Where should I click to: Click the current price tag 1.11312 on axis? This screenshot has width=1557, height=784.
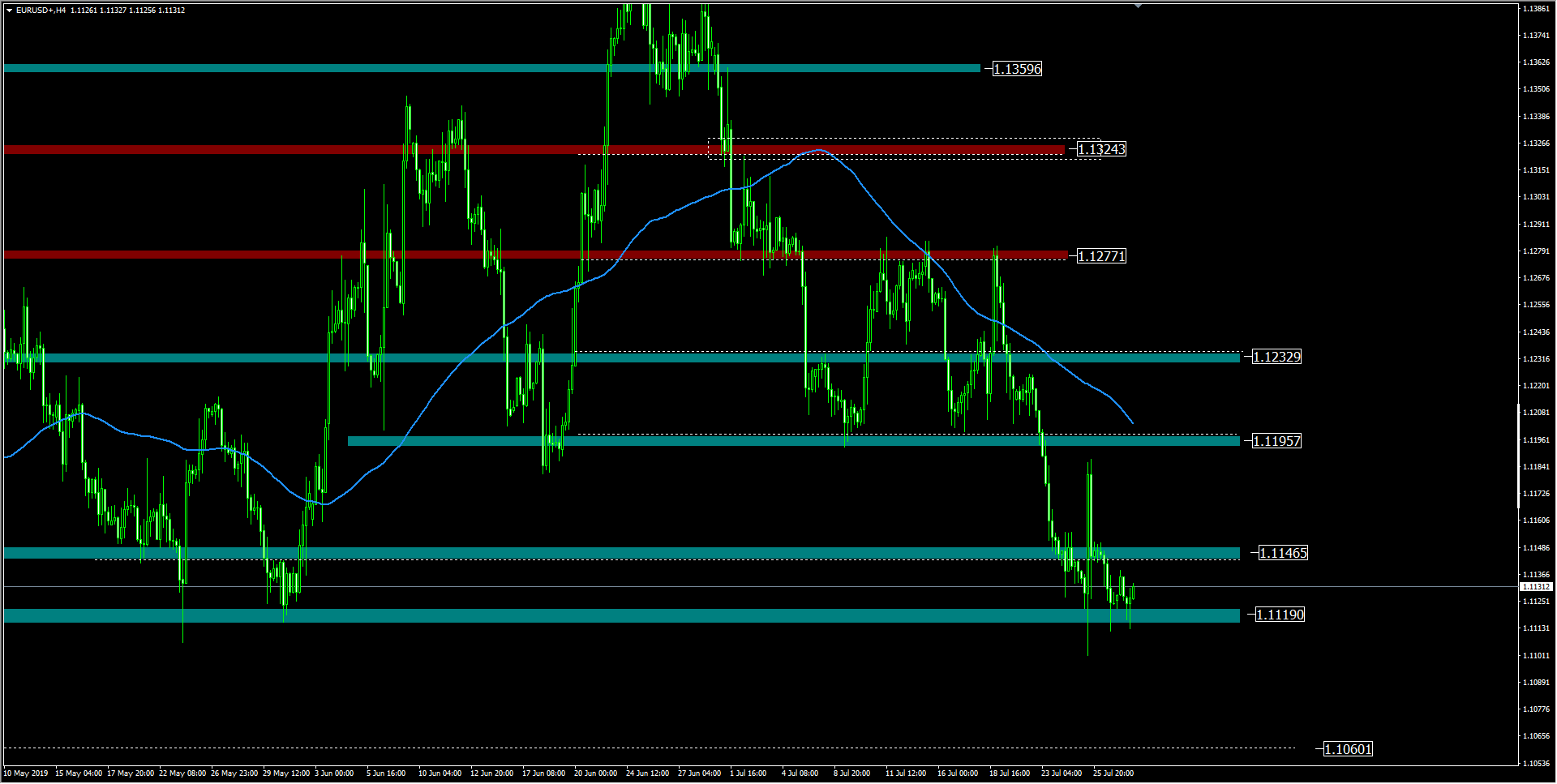pyautogui.click(x=1535, y=586)
